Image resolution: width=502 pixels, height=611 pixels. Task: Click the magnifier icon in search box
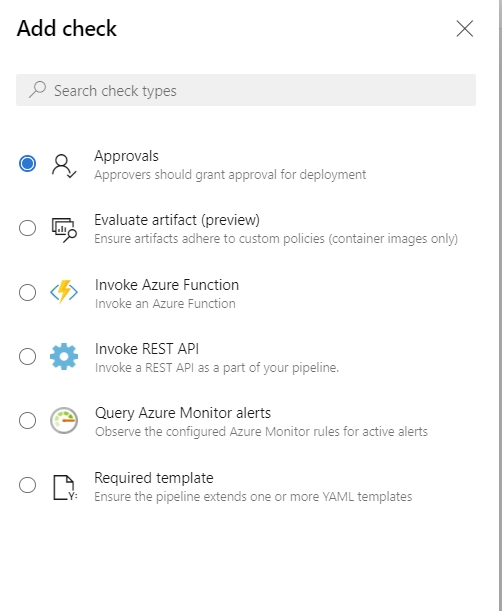(x=37, y=90)
